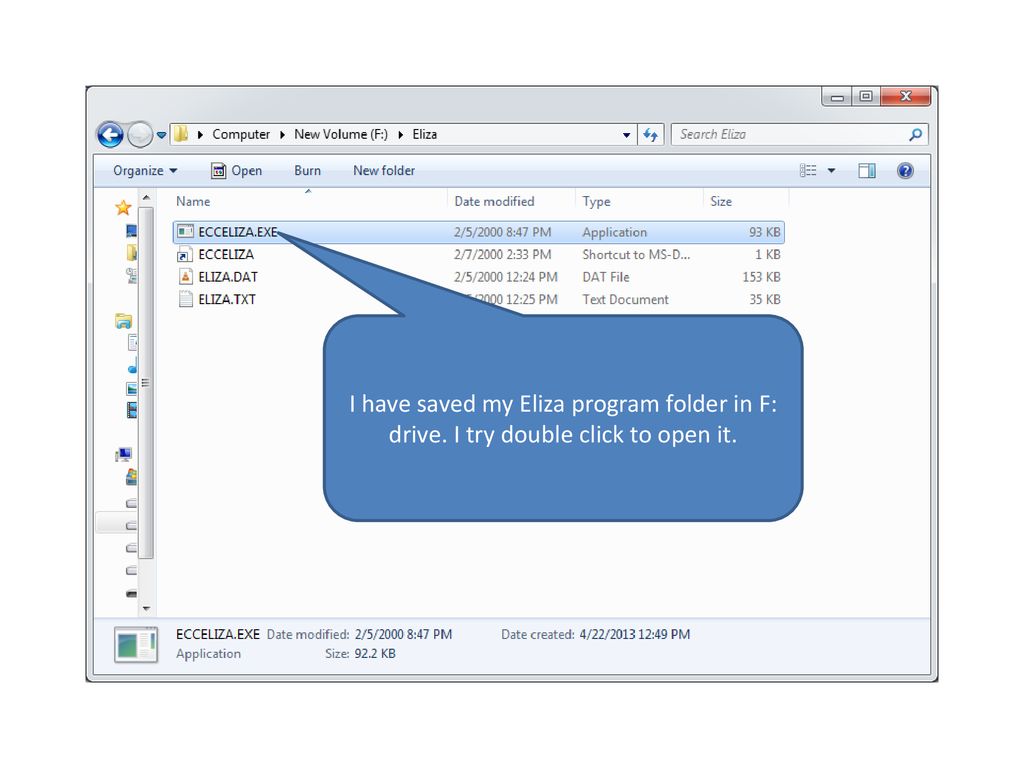Open recent pages dropdown beside Forward arrow
Screen dimensions: 1024x768
tap(161, 135)
